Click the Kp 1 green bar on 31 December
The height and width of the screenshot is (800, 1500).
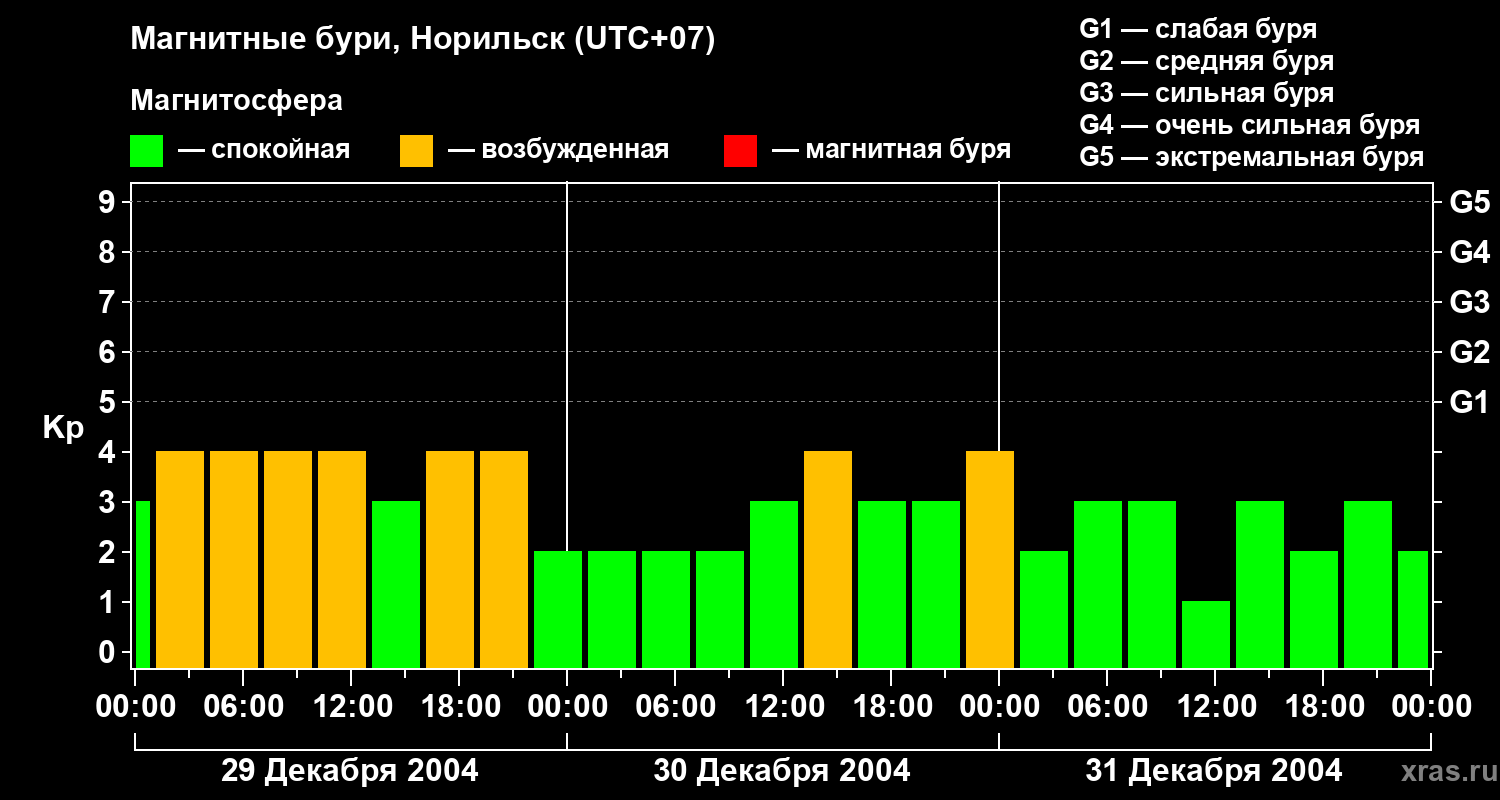tap(1206, 634)
